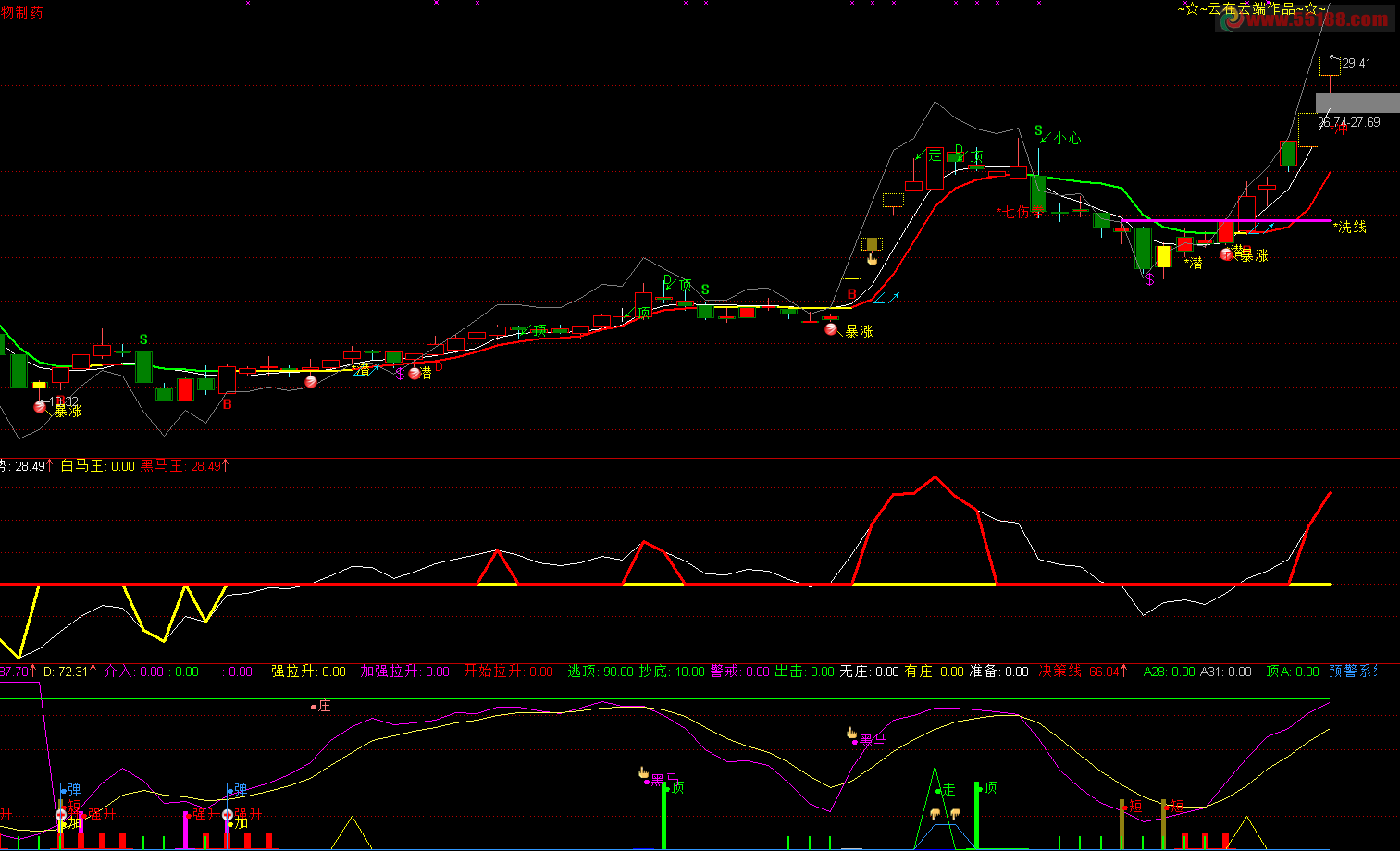Click the 29.41 price high label
This screenshot has width=1400, height=851.
coord(1357,63)
